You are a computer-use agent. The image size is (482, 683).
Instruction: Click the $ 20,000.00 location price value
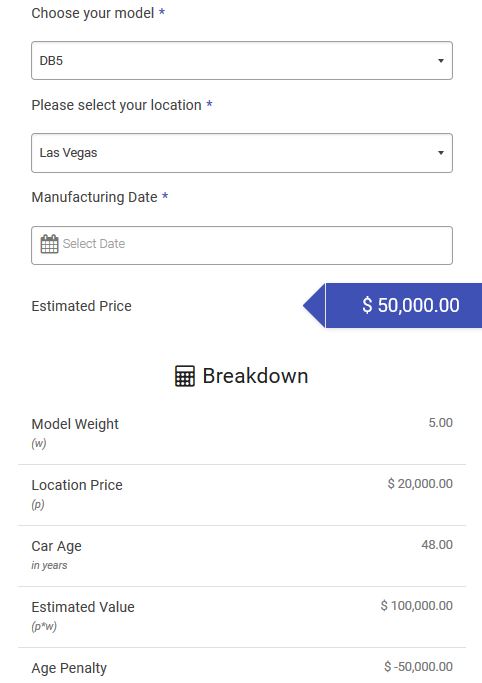coord(420,484)
